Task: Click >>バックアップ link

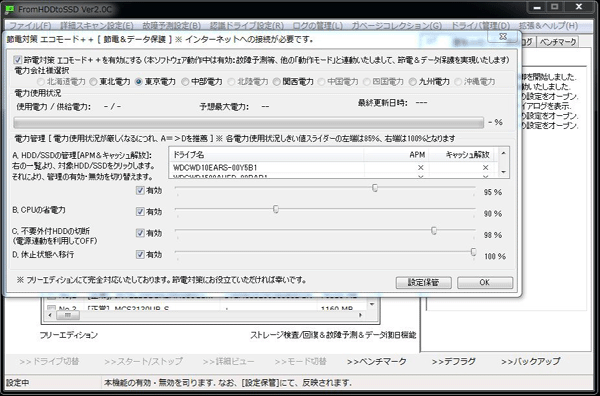Action: coord(530,362)
